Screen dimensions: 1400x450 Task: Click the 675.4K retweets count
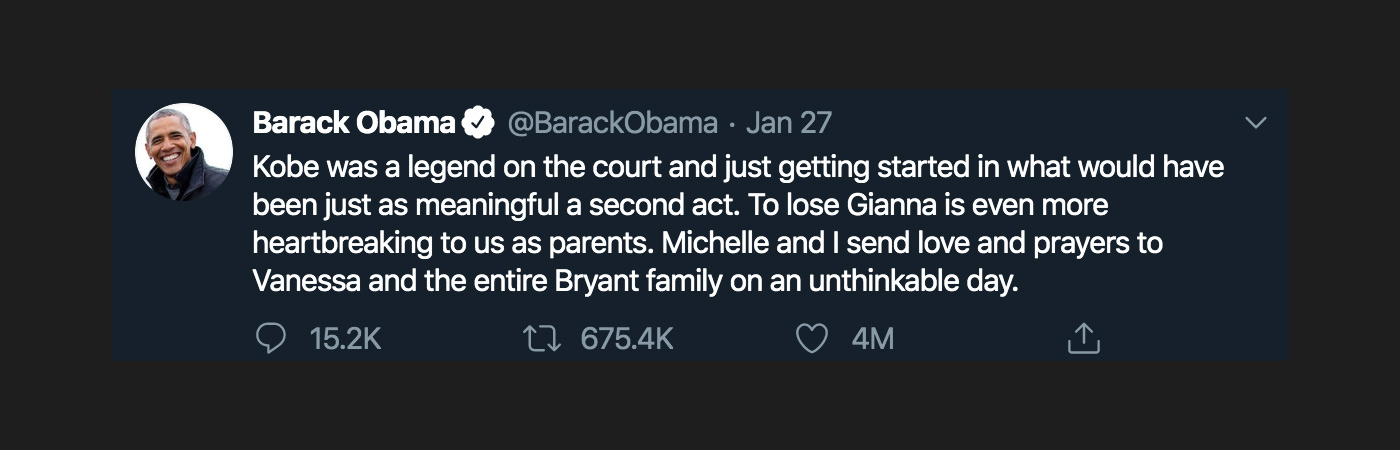tap(627, 339)
